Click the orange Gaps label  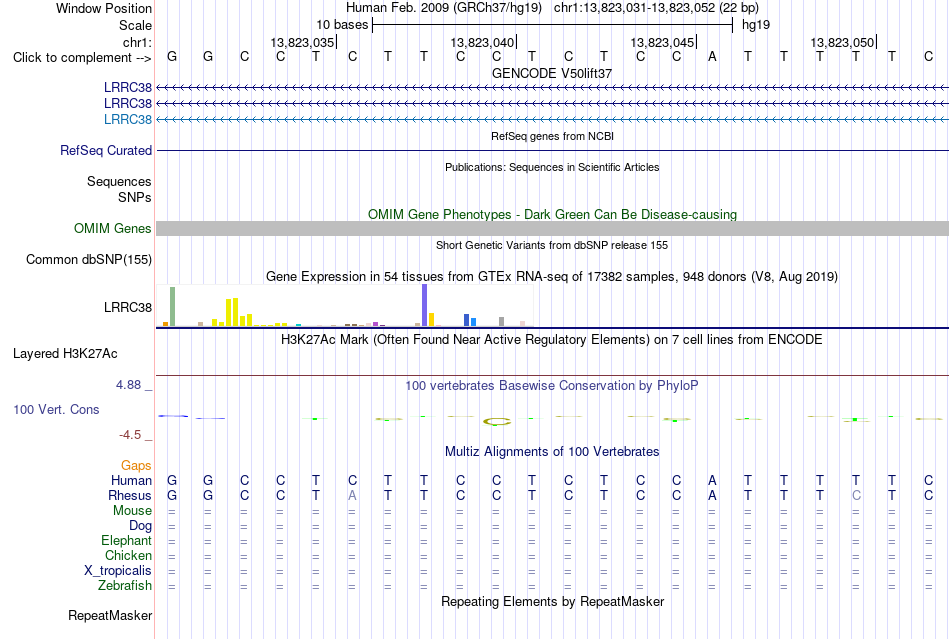(136, 465)
